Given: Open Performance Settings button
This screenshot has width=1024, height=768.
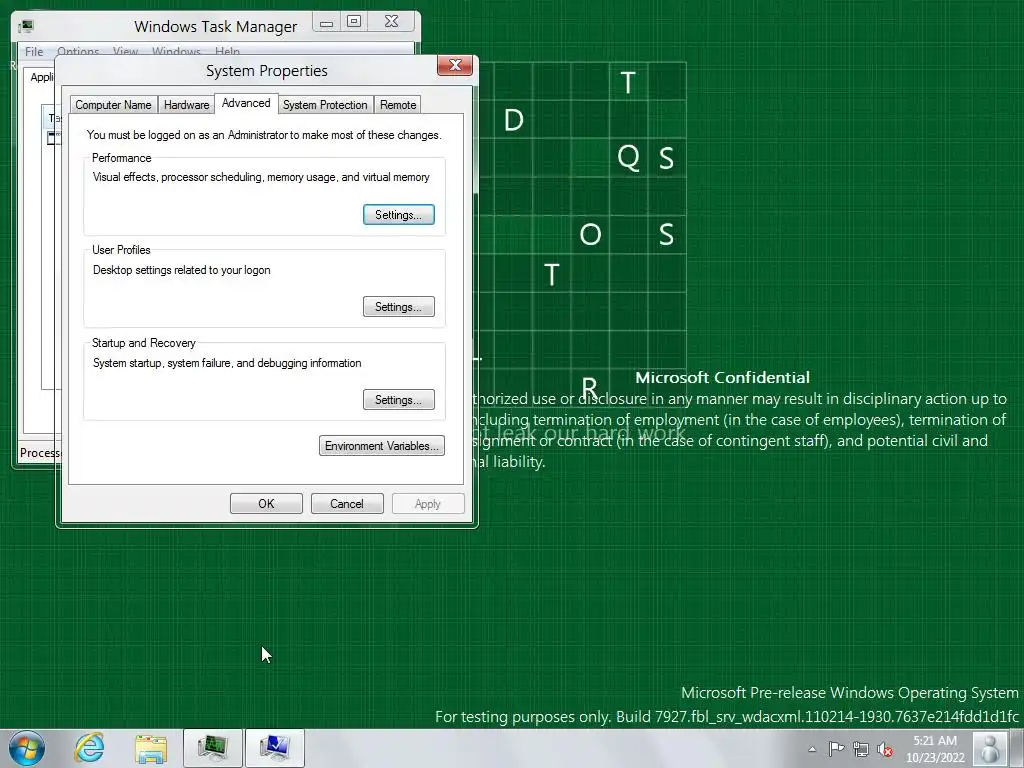Looking at the screenshot, I should click(x=398, y=215).
